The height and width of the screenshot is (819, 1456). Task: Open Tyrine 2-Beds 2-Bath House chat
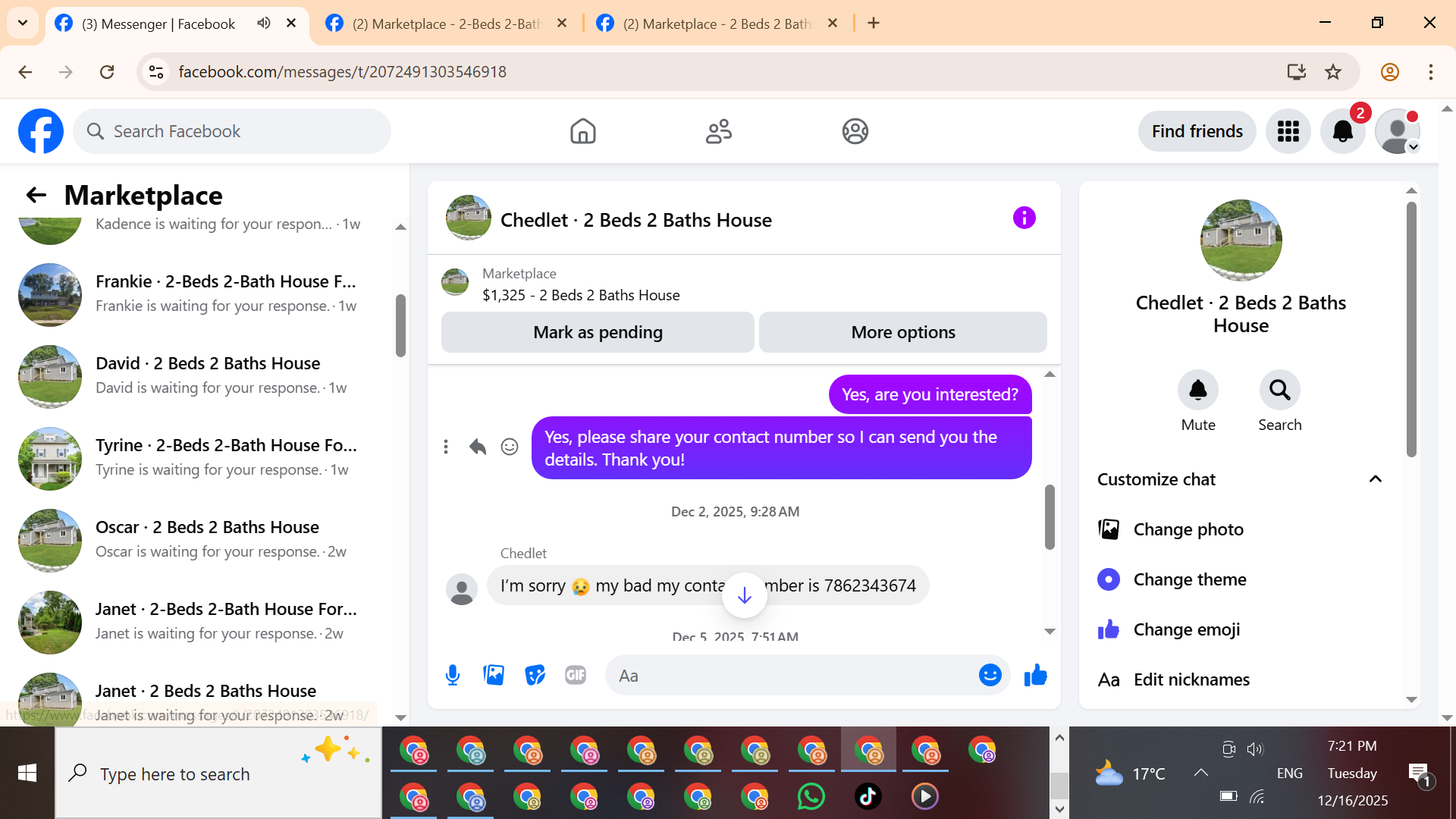pyautogui.click(x=199, y=457)
